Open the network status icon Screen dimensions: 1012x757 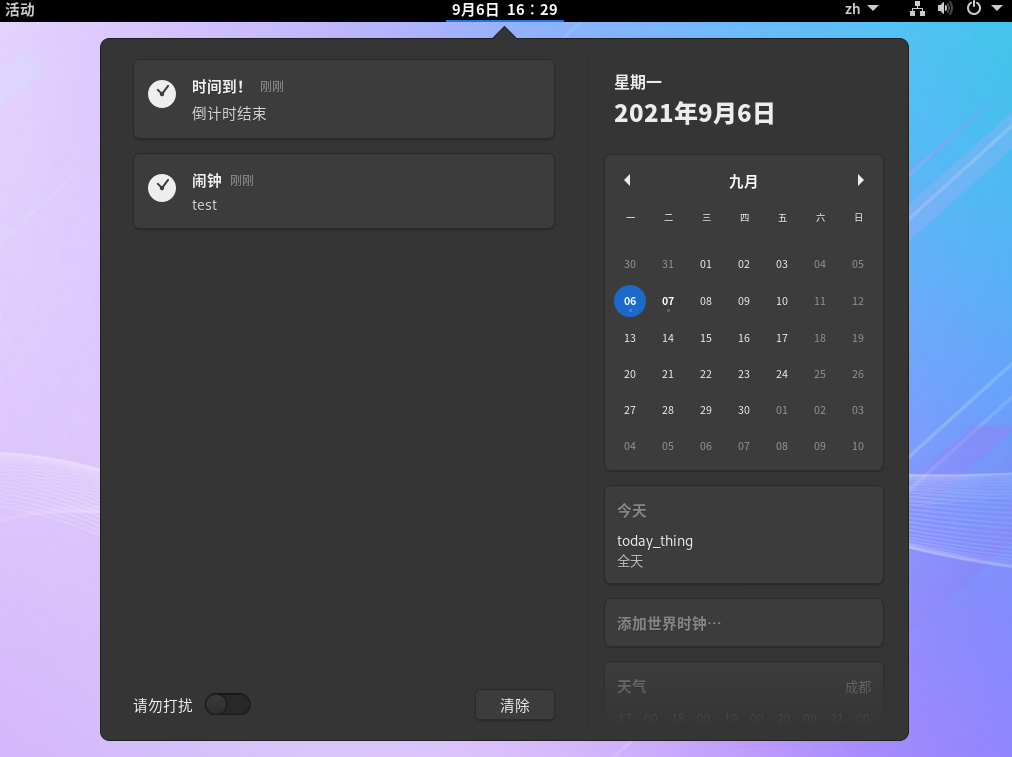click(x=917, y=9)
